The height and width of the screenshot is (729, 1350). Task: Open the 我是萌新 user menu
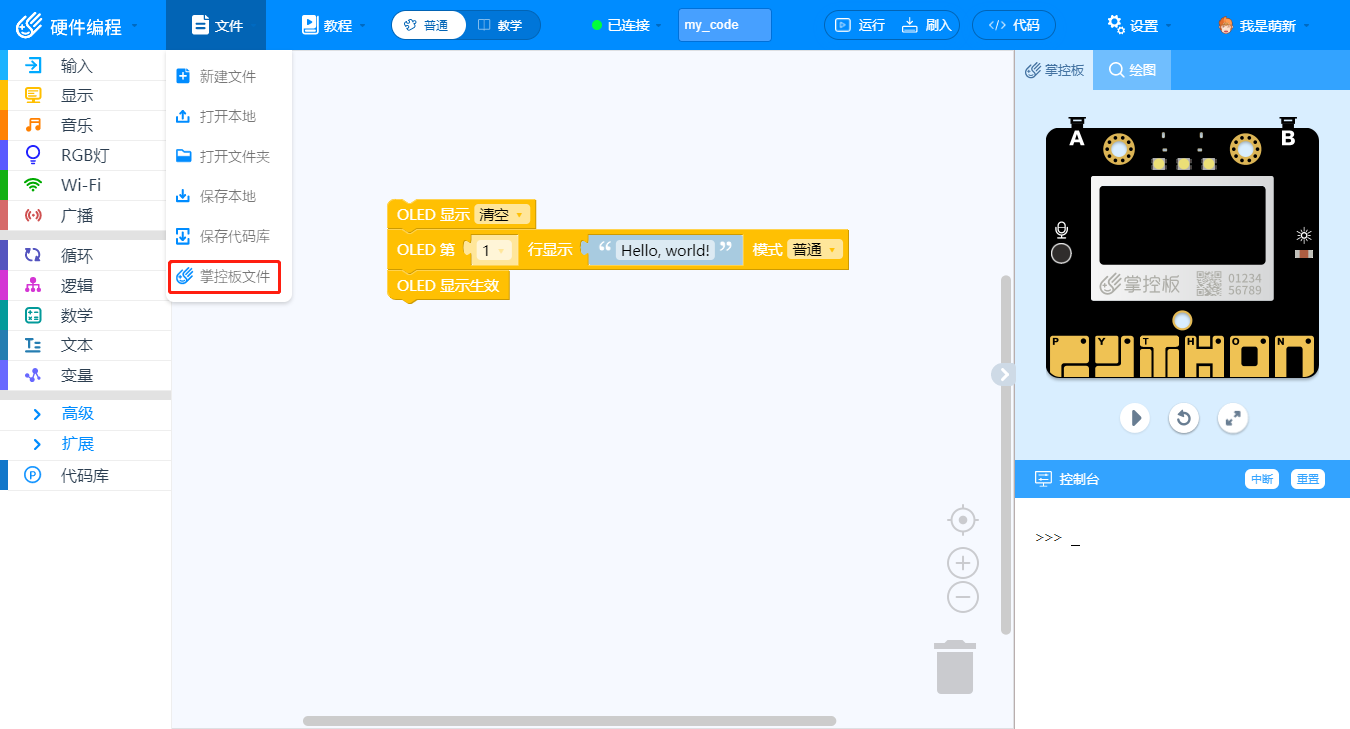coord(1265,25)
